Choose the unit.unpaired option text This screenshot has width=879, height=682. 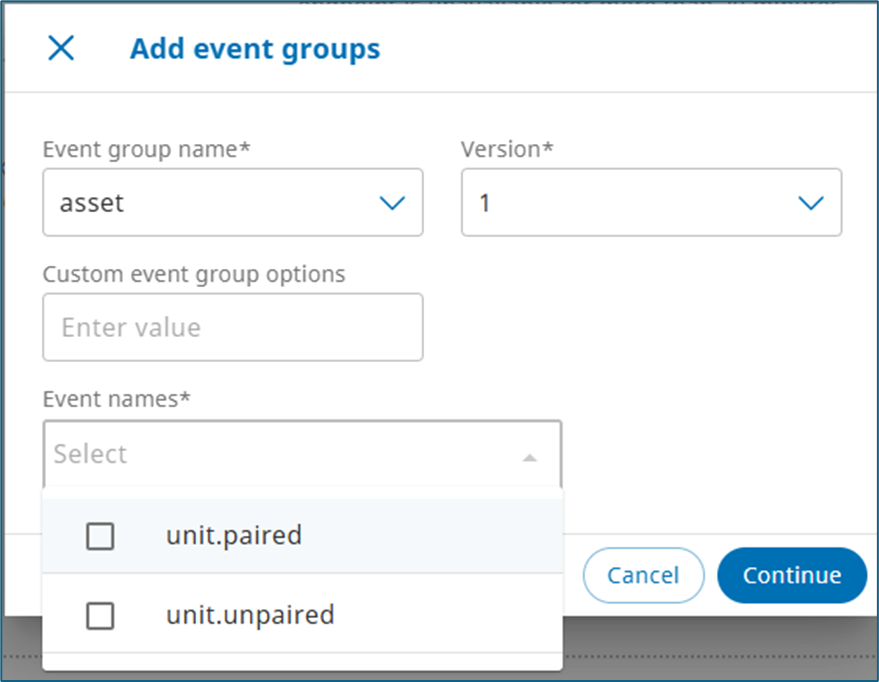point(250,614)
